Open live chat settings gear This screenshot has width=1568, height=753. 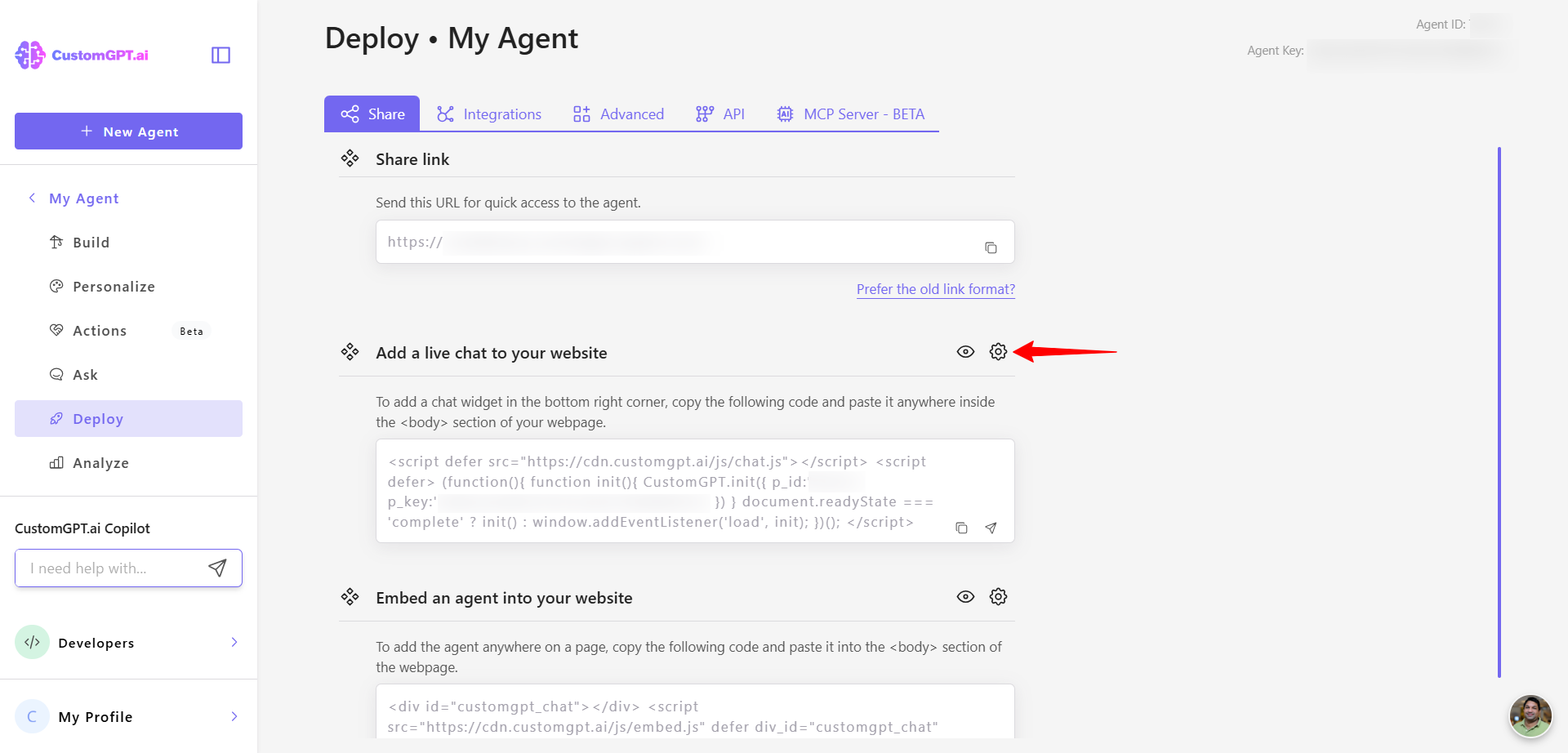[x=998, y=352]
